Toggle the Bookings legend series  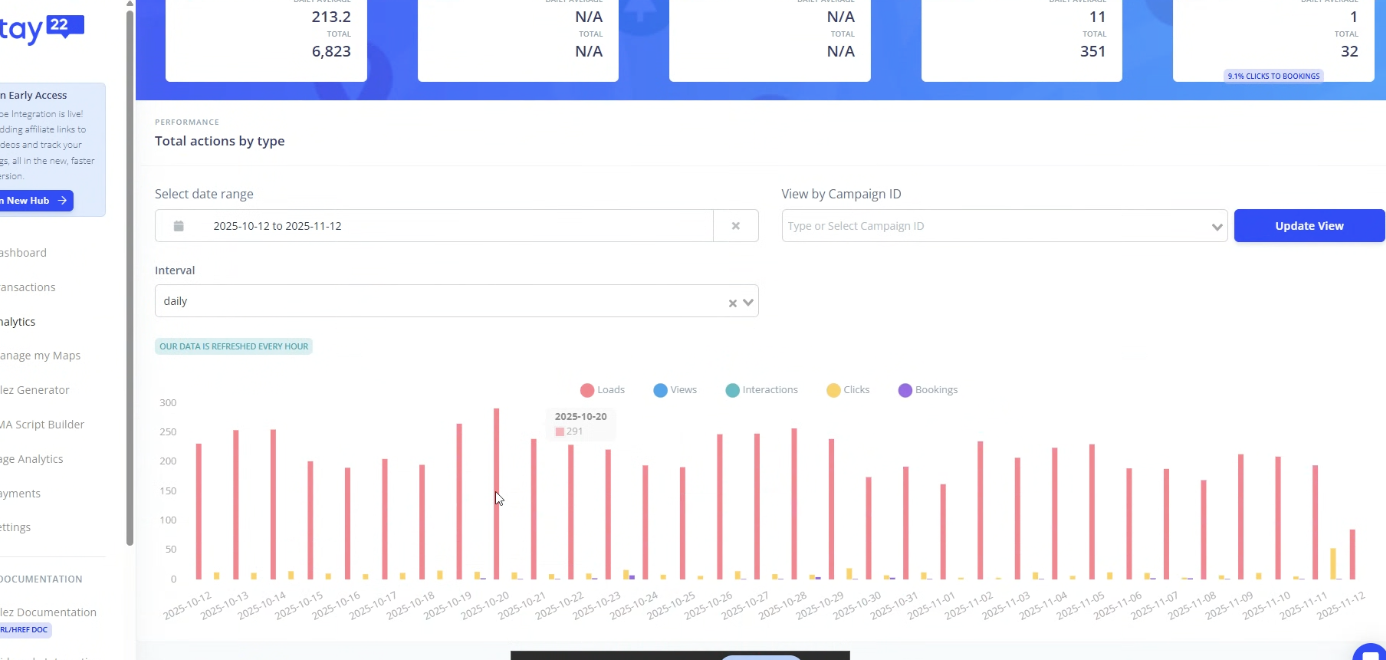(x=928, y=390)
